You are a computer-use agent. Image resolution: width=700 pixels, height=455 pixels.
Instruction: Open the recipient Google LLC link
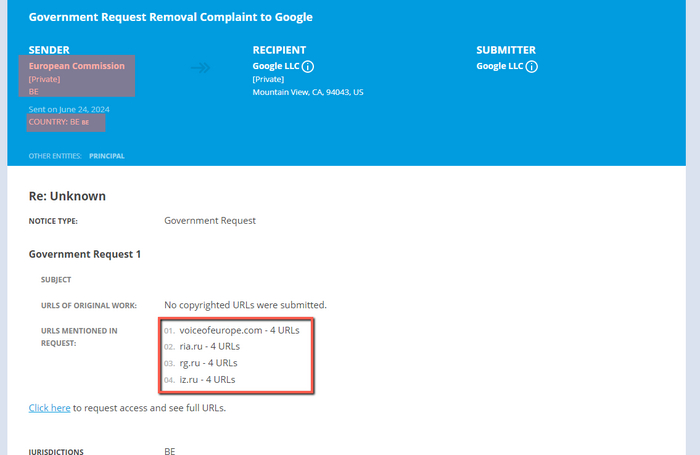point(276,66)
